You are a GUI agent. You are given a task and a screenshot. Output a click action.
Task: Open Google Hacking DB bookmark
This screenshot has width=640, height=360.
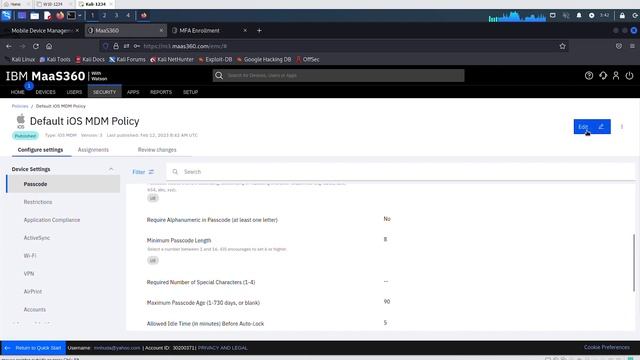coord(264,60)
